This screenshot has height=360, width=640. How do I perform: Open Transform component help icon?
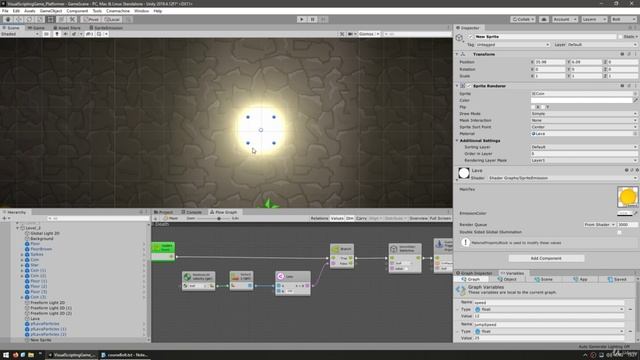622,54
